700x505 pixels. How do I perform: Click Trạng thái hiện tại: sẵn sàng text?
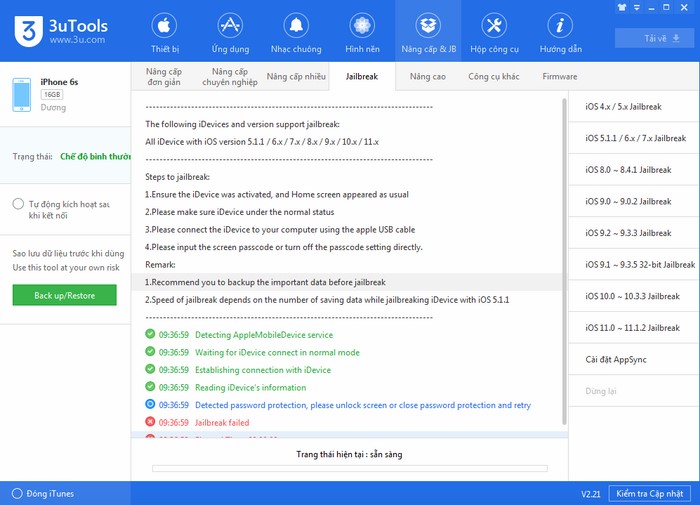[349, 454]
